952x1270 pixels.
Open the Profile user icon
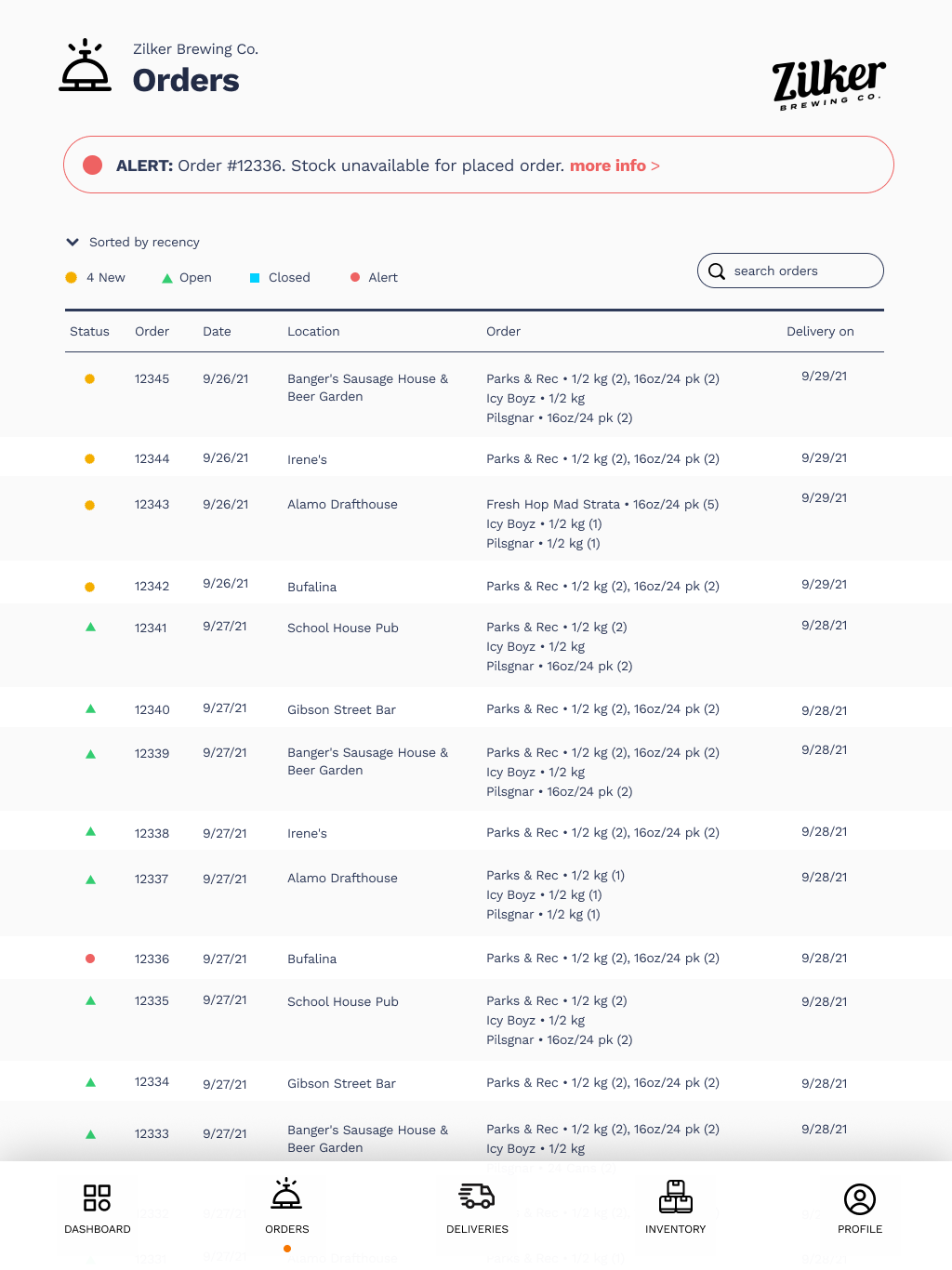point(859,1198)
